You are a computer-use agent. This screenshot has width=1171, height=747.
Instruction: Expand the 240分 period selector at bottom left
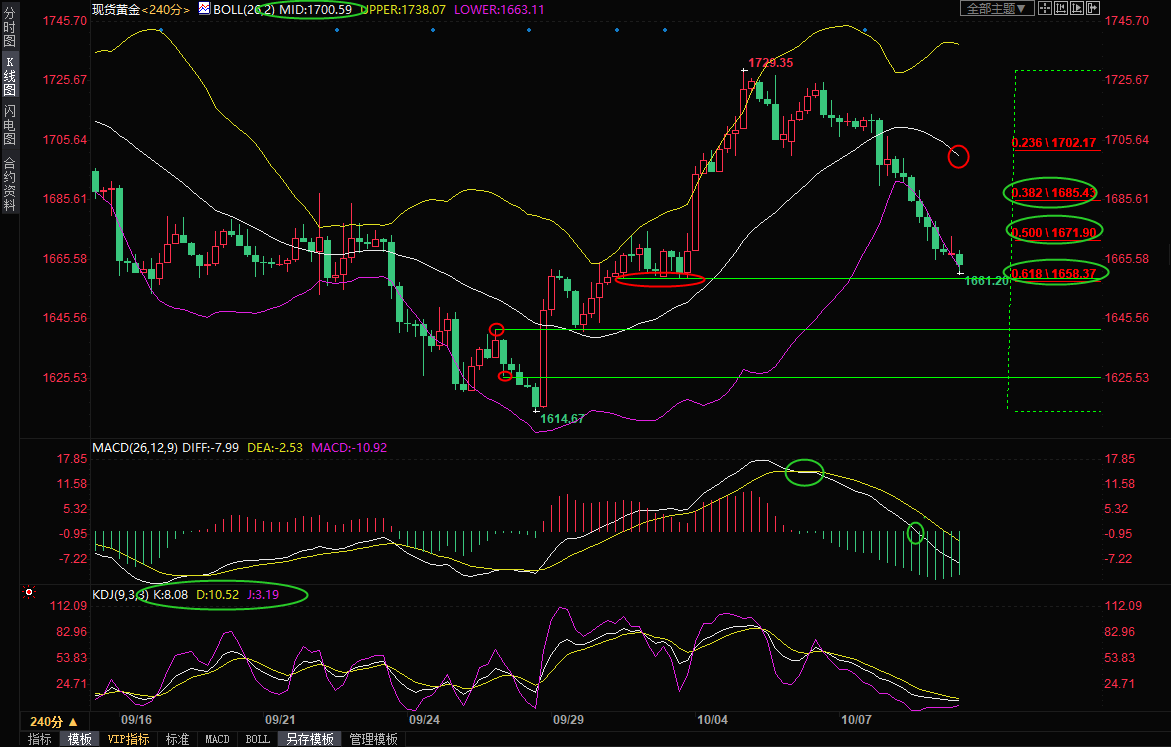pyautogui.click(x=52, y=721)
